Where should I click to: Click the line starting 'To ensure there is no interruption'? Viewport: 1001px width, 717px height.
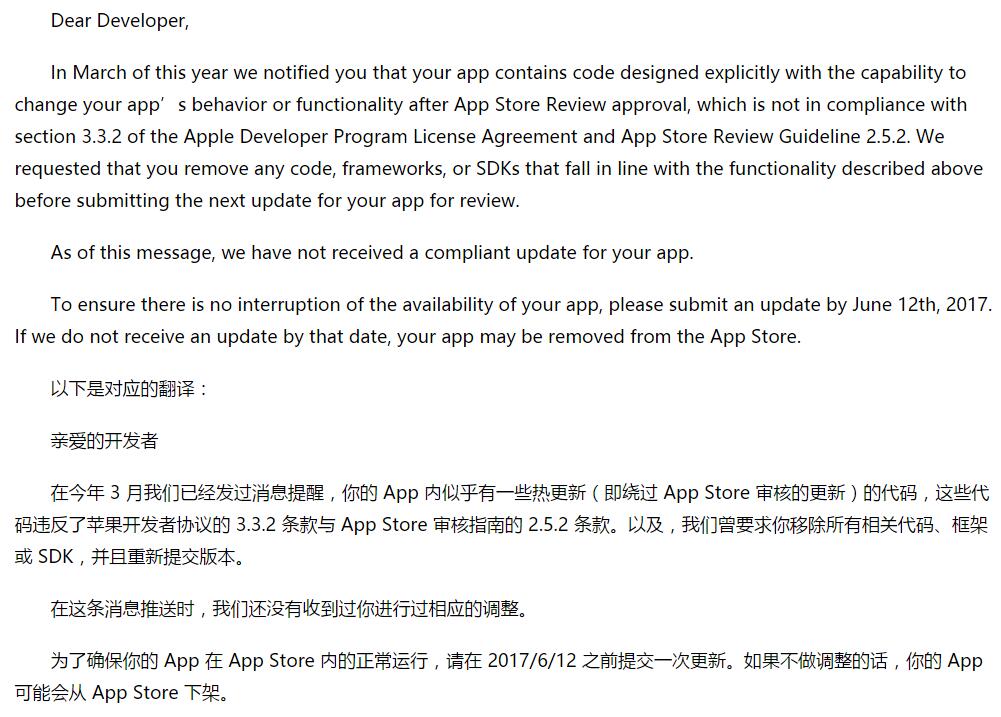pyautogui.click(x=520, y=305)
